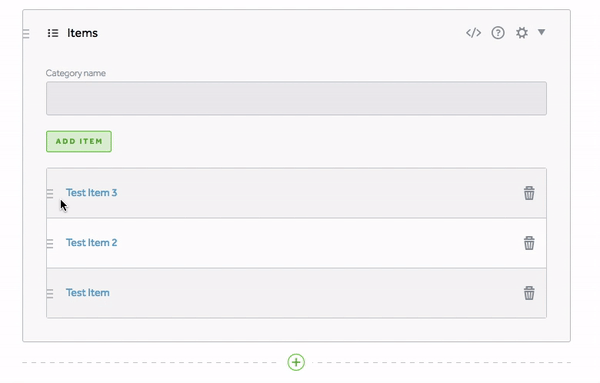Open the code view icon

(x=473, y=33)
